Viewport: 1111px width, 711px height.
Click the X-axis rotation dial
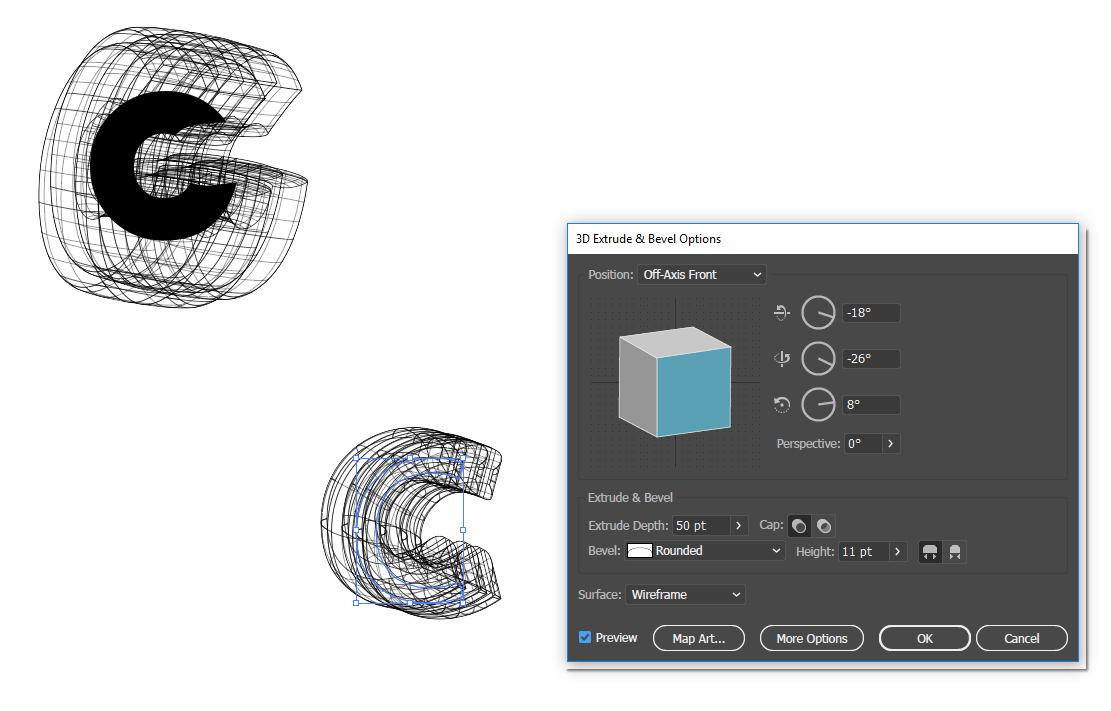pos(818,312)
